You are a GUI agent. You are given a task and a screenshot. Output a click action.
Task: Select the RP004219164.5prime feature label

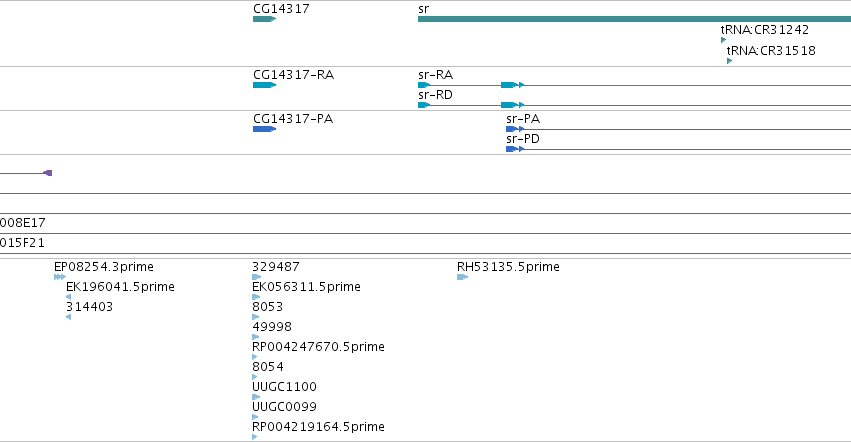pos(318,426)
